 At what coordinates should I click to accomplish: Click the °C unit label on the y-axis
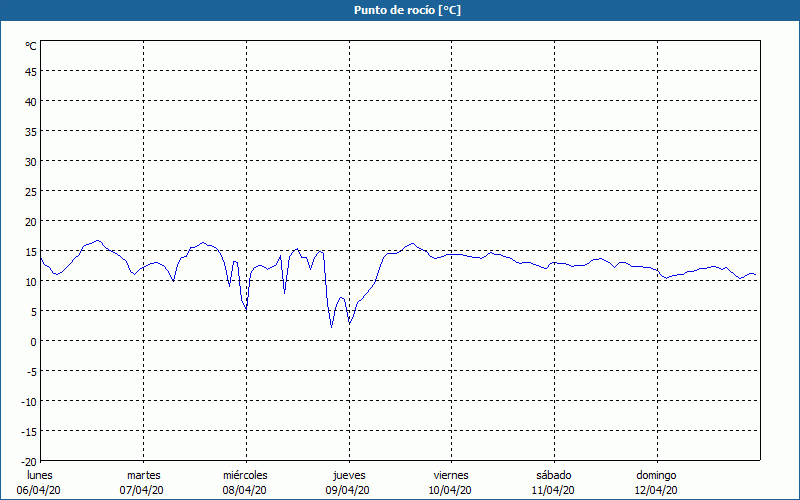[31, 46]
